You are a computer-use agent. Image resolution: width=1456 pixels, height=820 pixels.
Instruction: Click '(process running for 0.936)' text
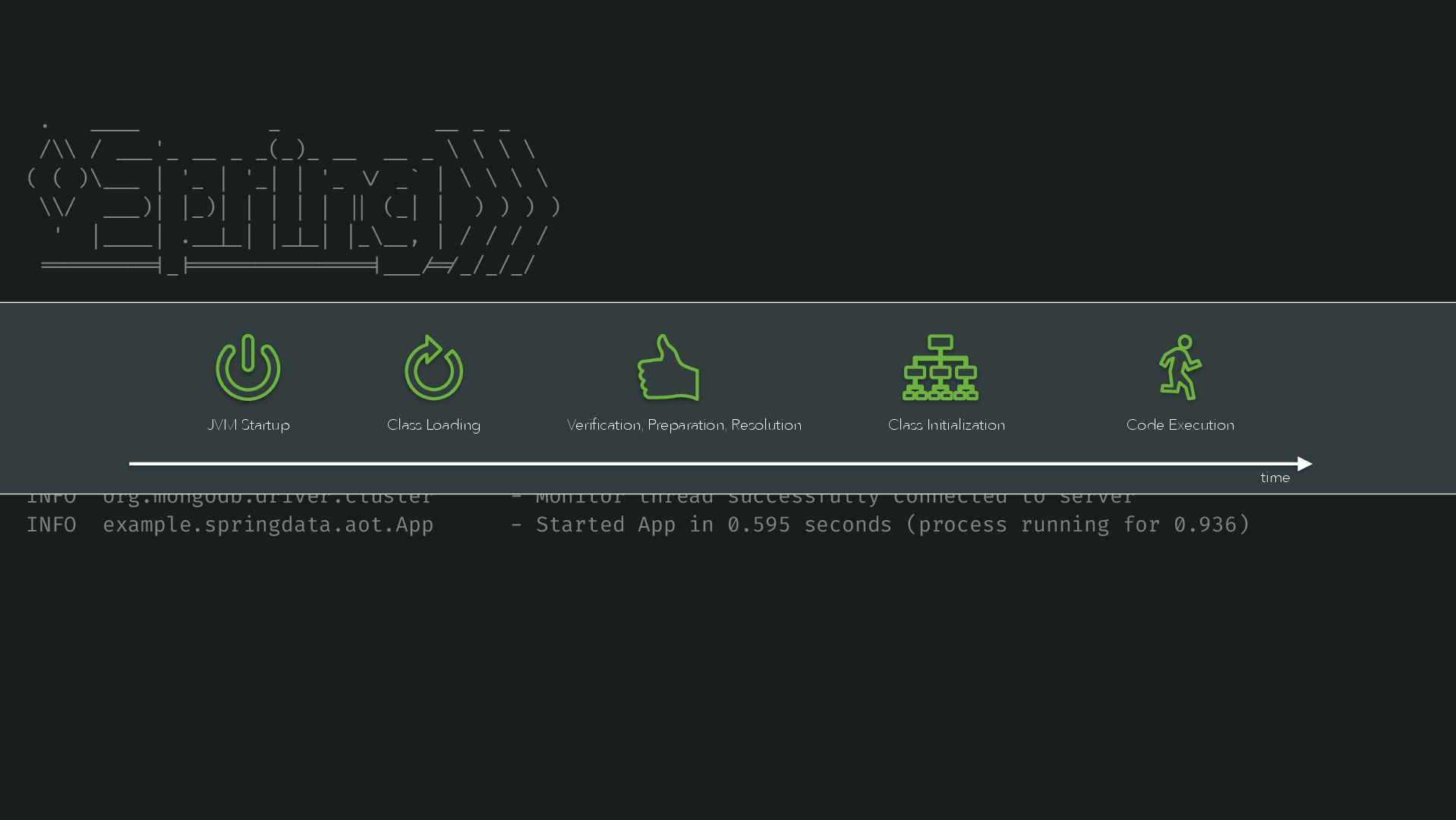pos(1078,525)
